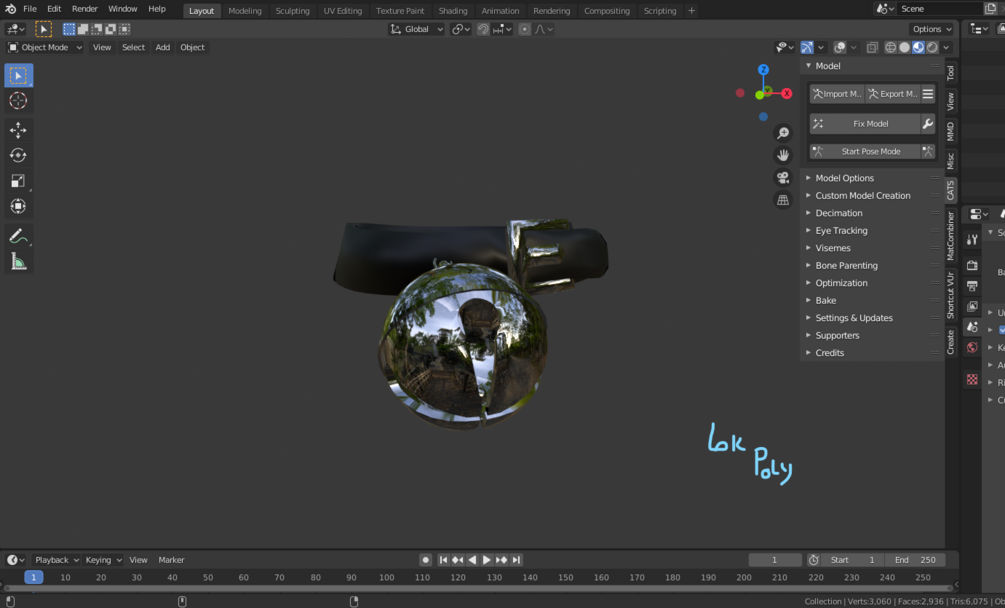Open Options dropdown in header

click(x=932, y=29)
